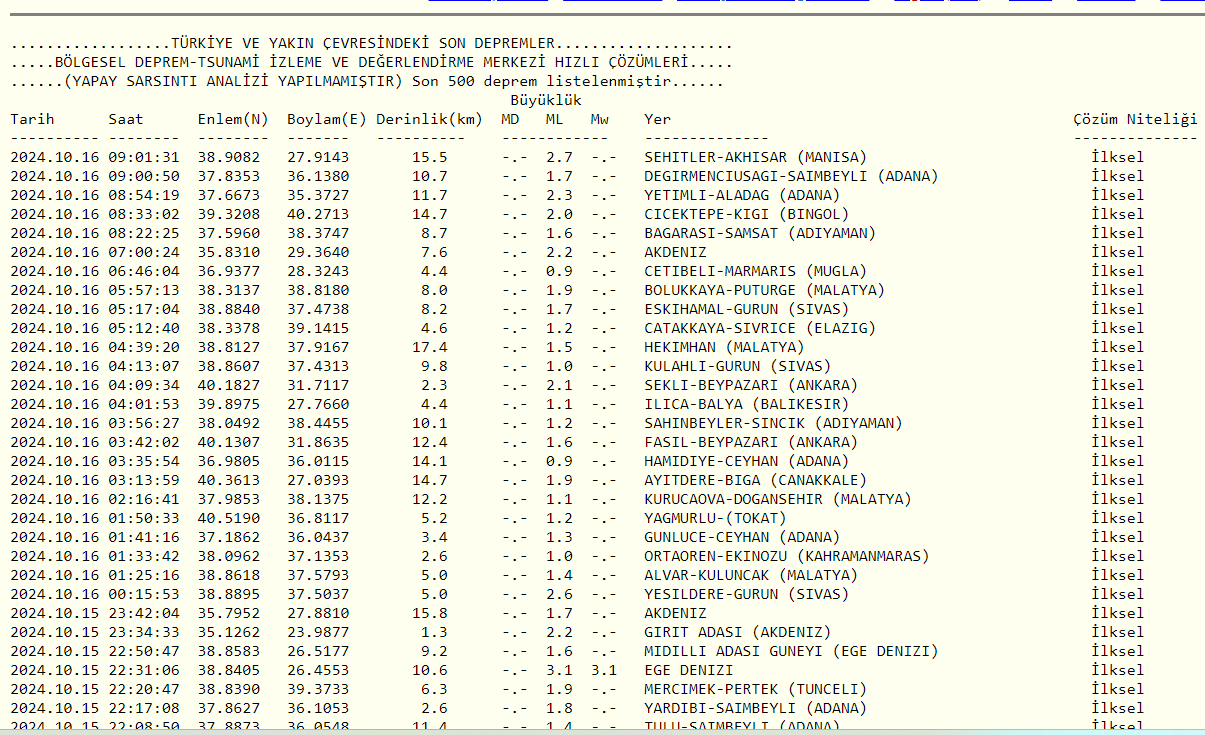Select the GIRIT ADASI (AKDENIZ) location
The width and height of the screenshot is (1205, 735).
pyautogui.click(x=737, y=632)
